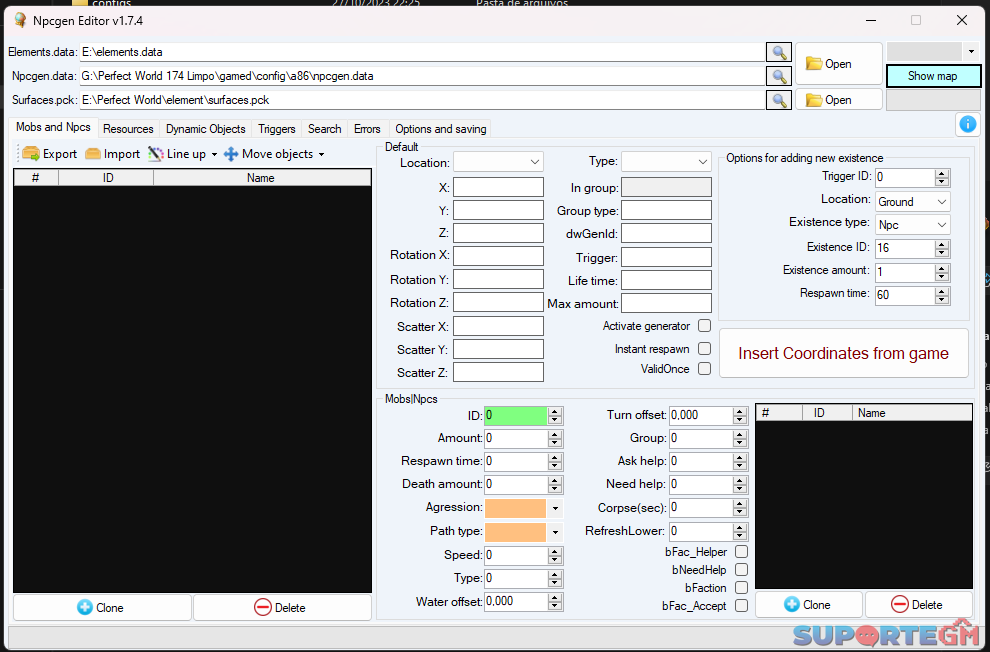Screen dimensions: 990x652
Task: Click the Elements.data path field
Action: point(422,52)
